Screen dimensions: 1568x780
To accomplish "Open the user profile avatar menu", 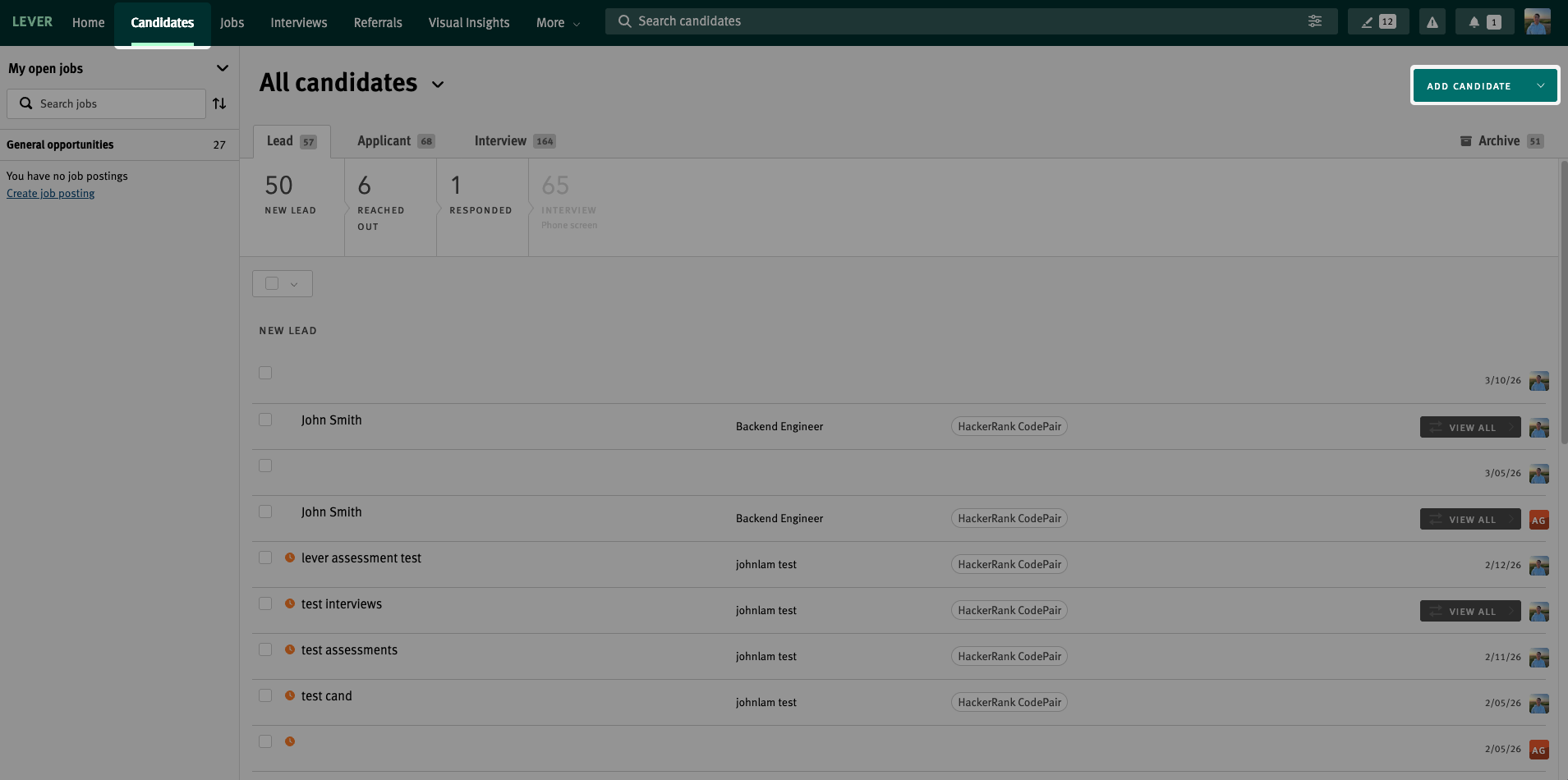I will point(1537,22).
